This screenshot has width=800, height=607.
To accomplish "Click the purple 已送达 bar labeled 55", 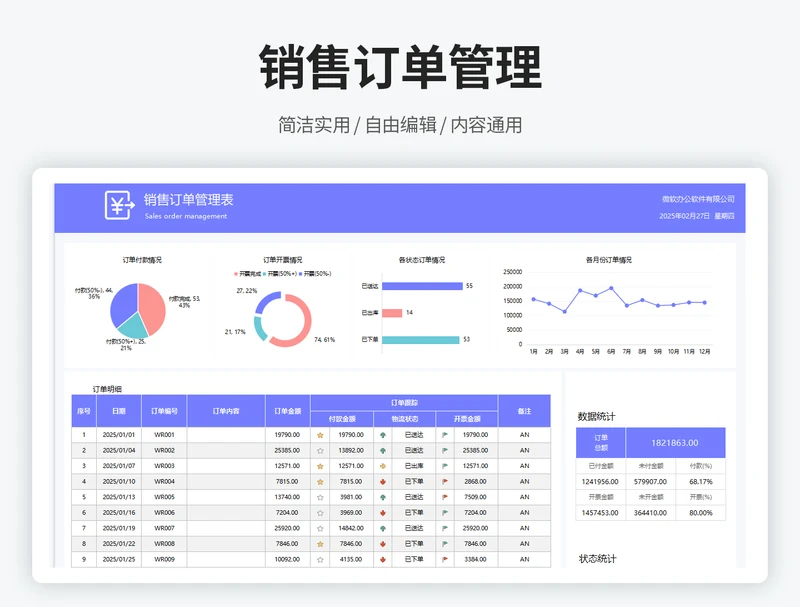I will point(422,286).
